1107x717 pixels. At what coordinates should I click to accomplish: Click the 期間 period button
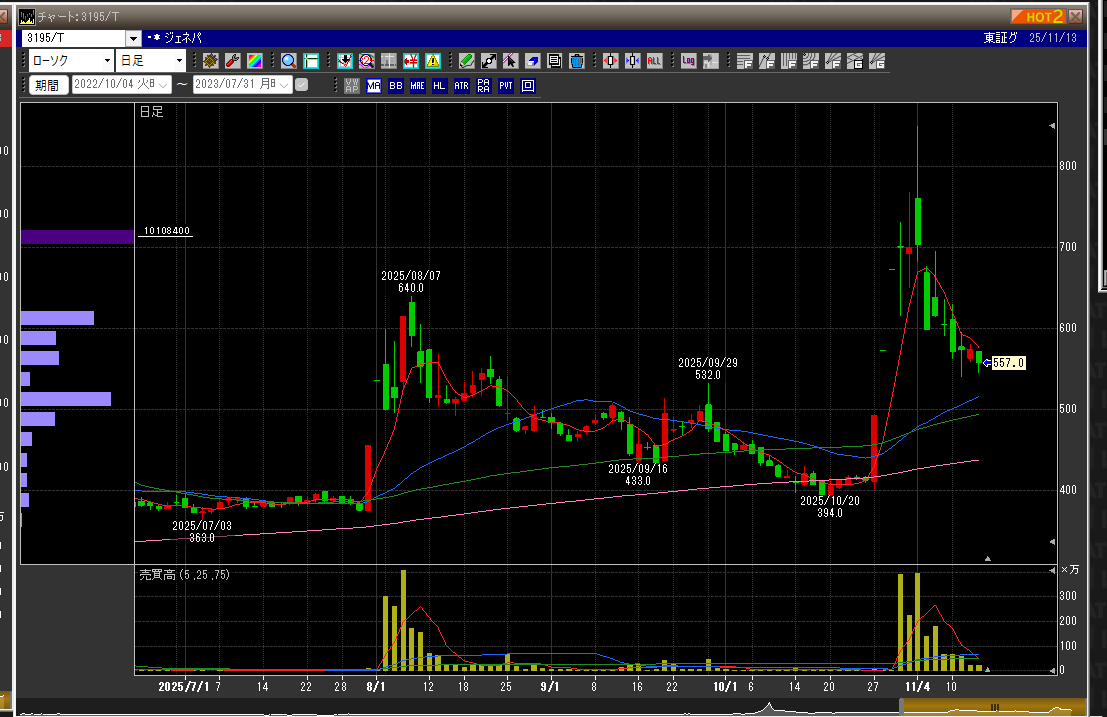pyautogui.click(x=47, y=85)
